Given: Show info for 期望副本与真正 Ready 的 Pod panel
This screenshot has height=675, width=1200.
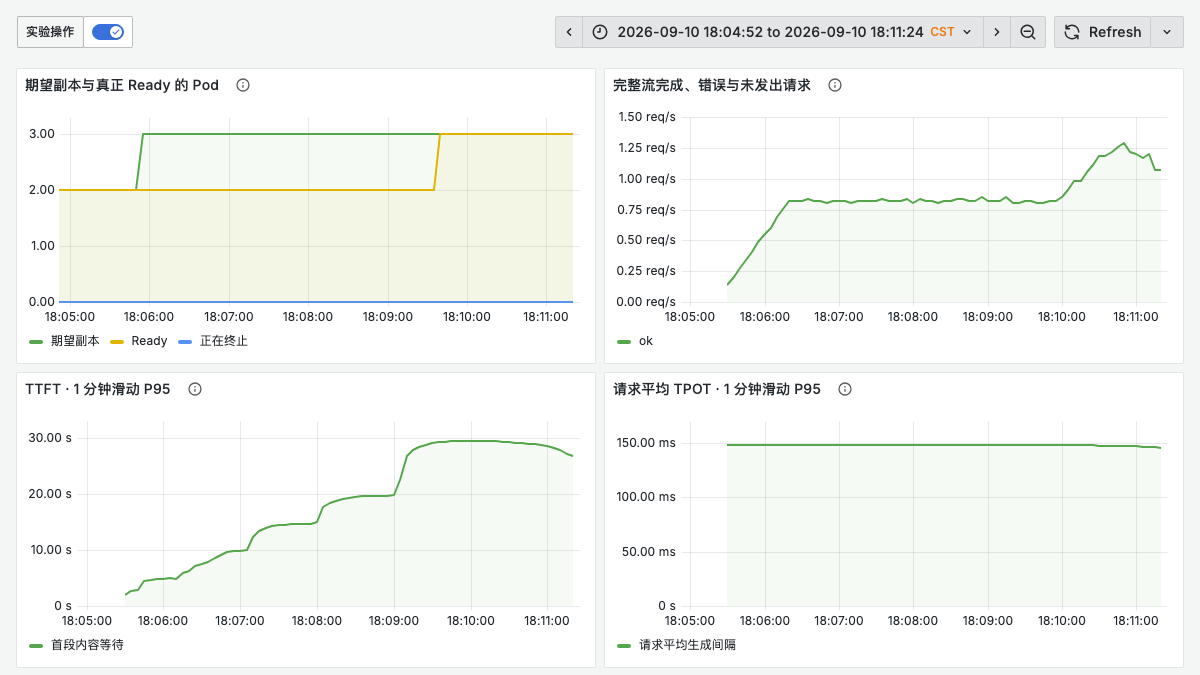Looking at the screenshot, I should click(243, 85).
